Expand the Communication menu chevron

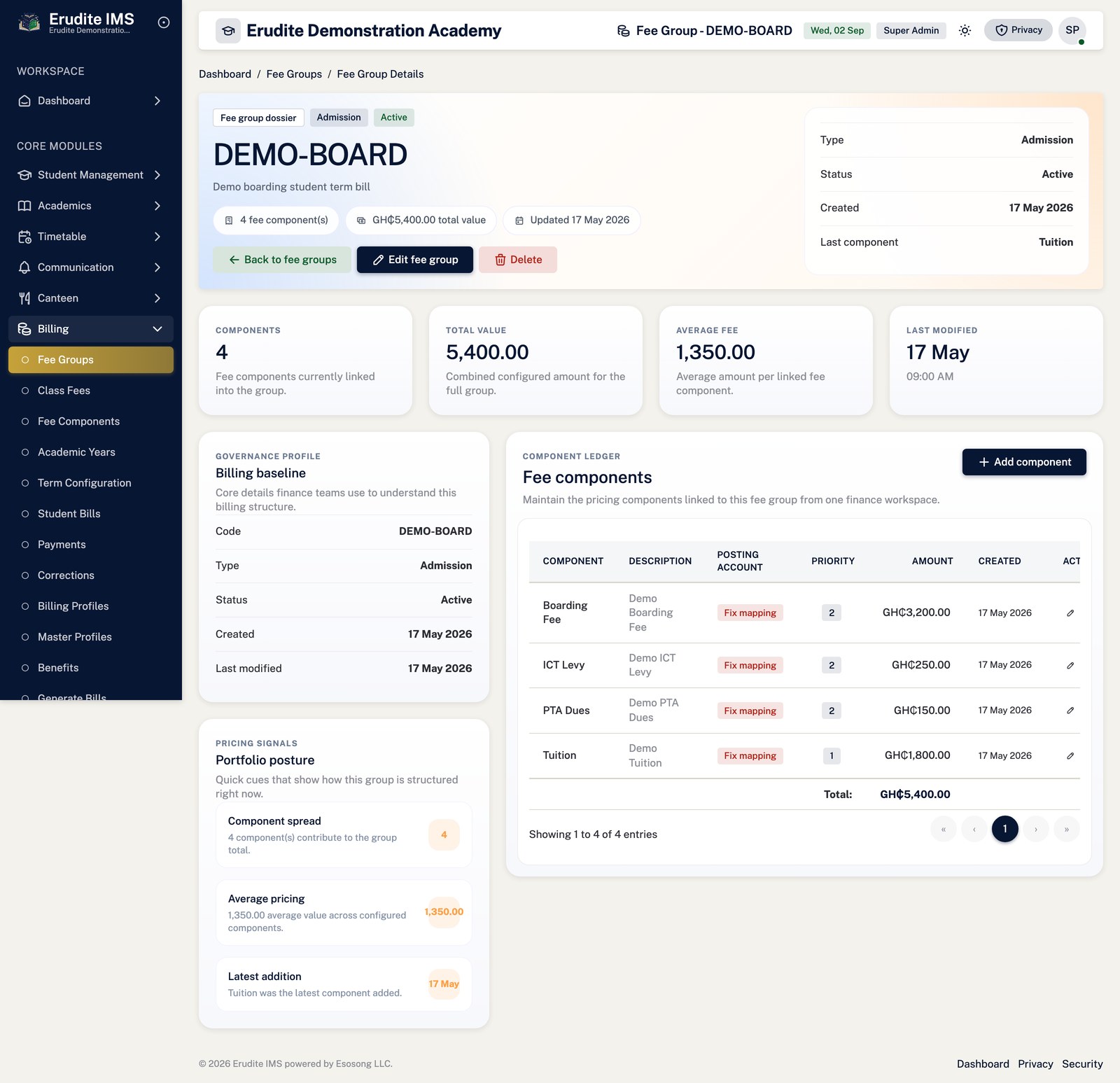[157, 267]
